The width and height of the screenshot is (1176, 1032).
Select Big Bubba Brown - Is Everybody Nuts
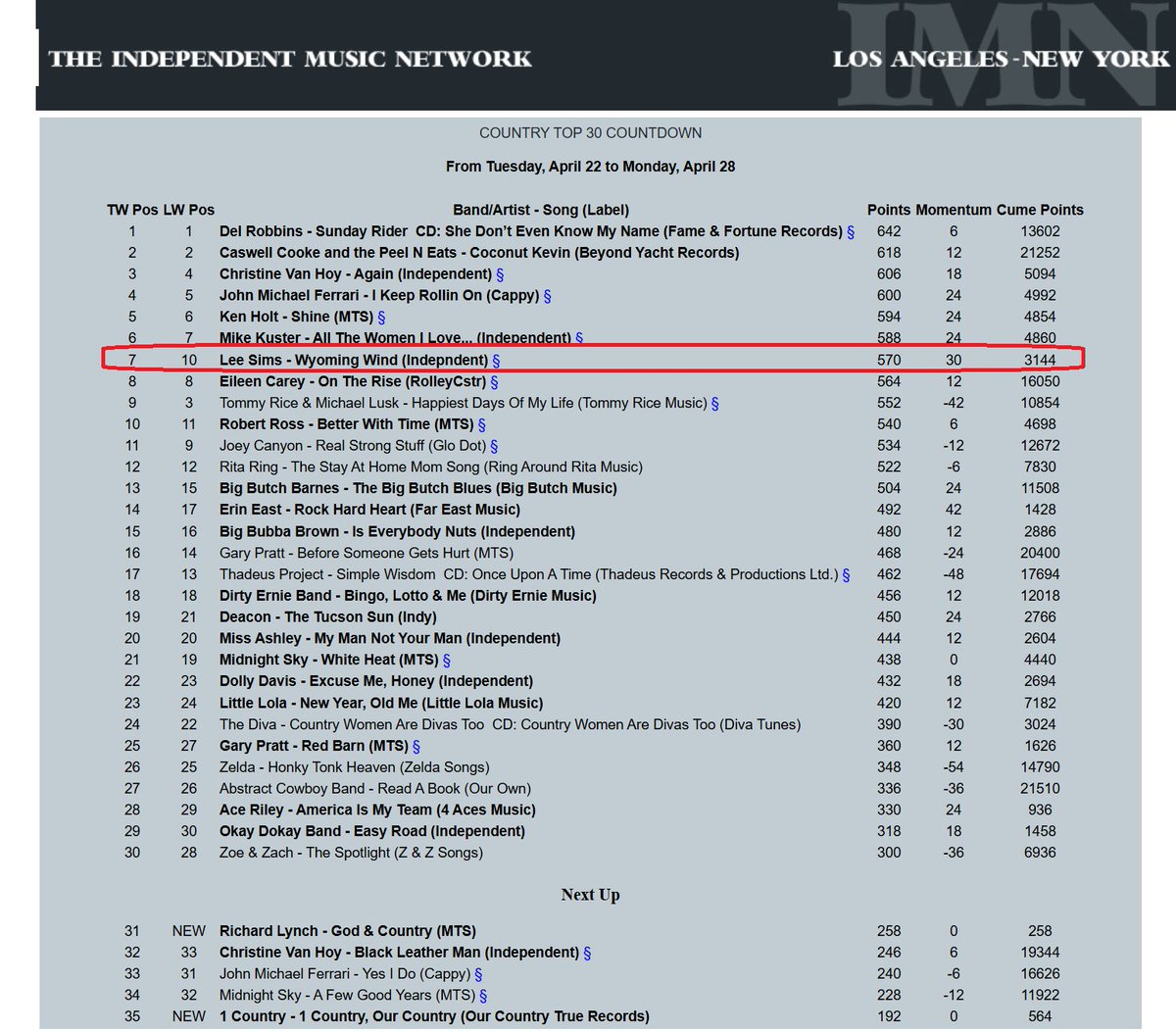[397, 531]
